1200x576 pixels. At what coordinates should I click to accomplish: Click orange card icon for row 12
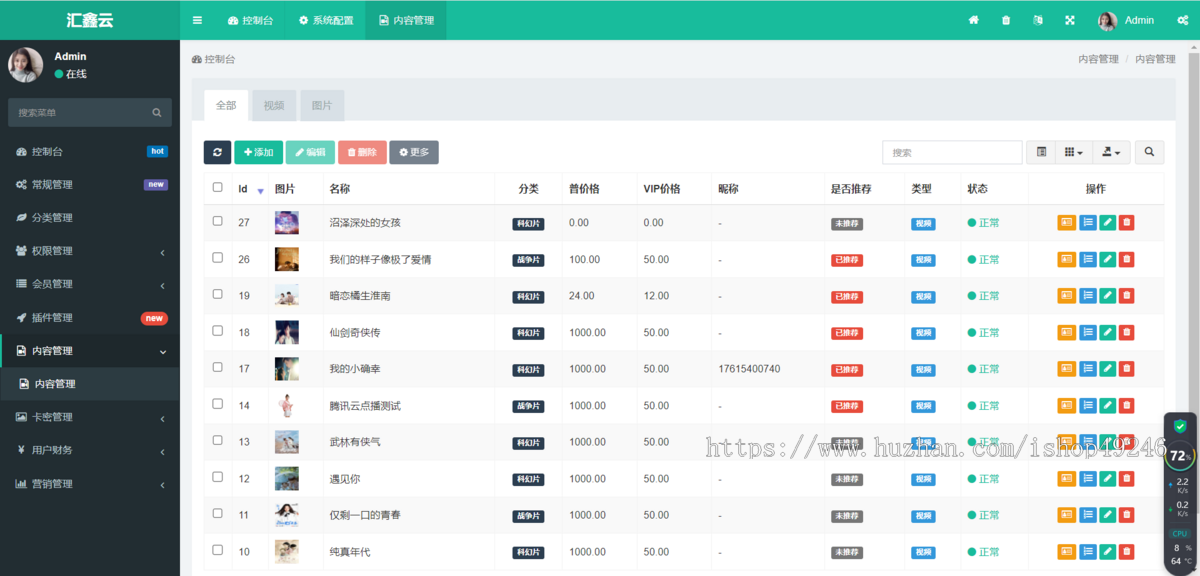[x=1067, y=478]
